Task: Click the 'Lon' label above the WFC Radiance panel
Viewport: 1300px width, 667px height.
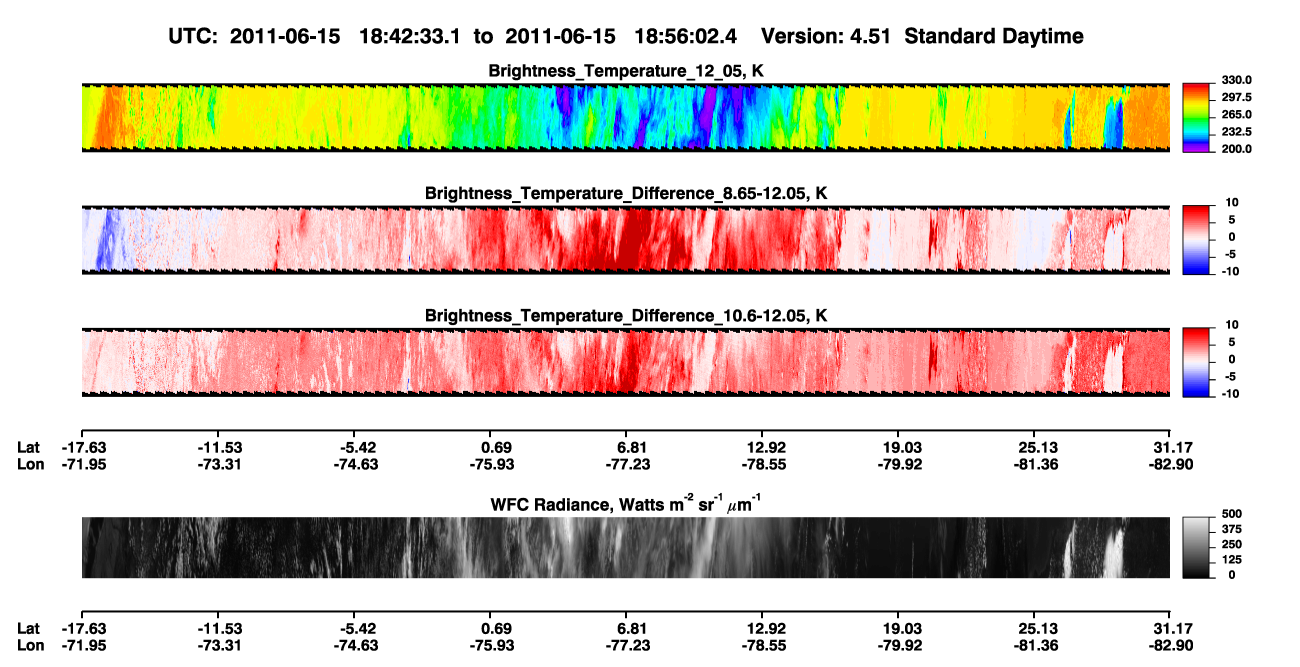Action: coord(29,463)
